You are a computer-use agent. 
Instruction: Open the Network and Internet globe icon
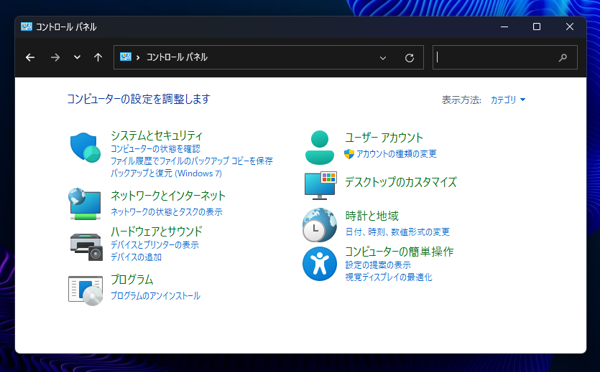coord(85,204)
